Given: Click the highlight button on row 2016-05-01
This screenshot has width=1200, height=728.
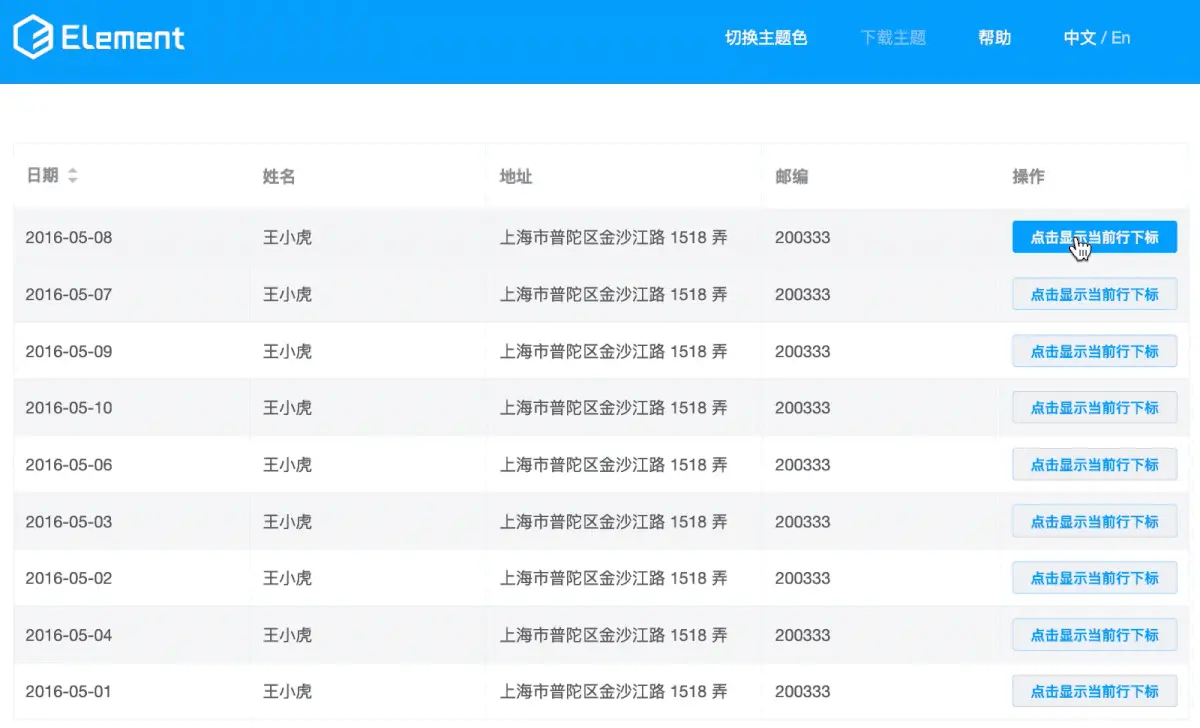Looking at the screenshot, I should pyautogui.click(x=1094, y=691).
